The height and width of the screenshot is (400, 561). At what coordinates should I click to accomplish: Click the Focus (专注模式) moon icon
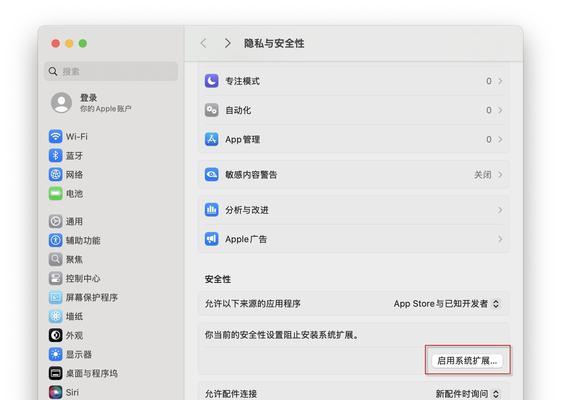point(211,81)
